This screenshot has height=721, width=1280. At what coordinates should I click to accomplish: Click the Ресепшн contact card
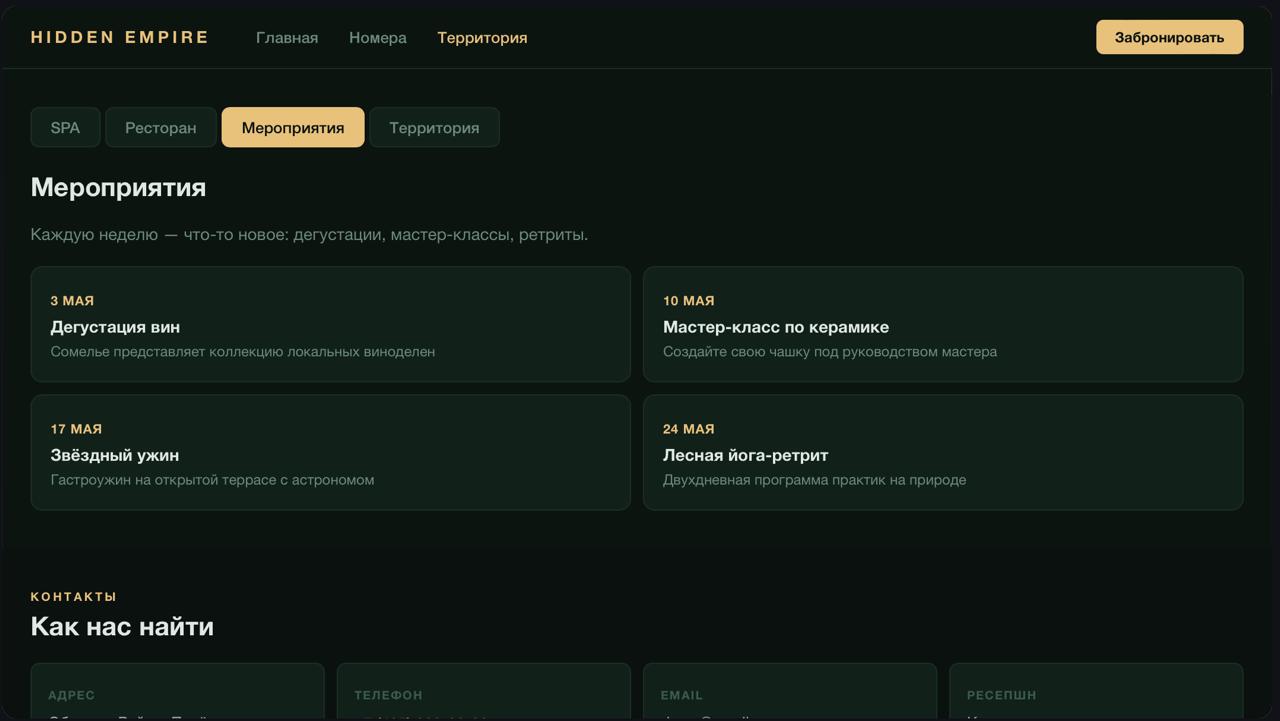coord(1095,694)
